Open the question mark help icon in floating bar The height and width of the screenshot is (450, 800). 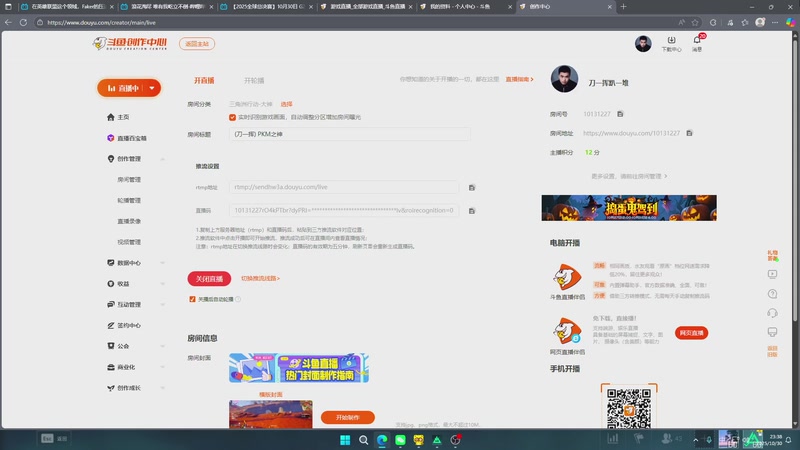(772, 294)
